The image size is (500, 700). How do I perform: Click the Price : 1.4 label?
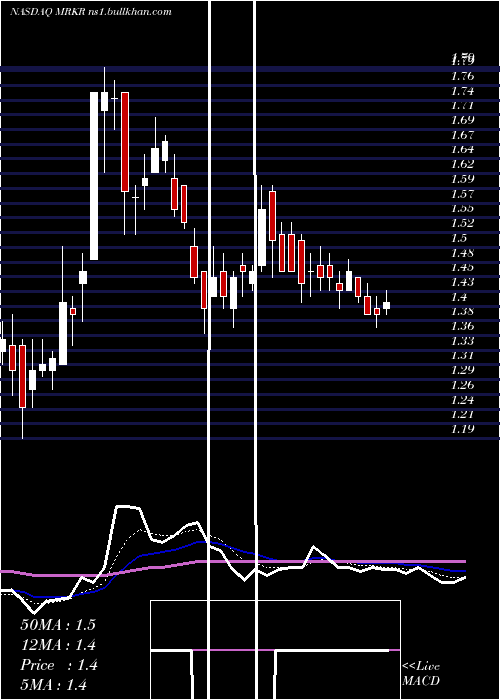pos(58,665)
